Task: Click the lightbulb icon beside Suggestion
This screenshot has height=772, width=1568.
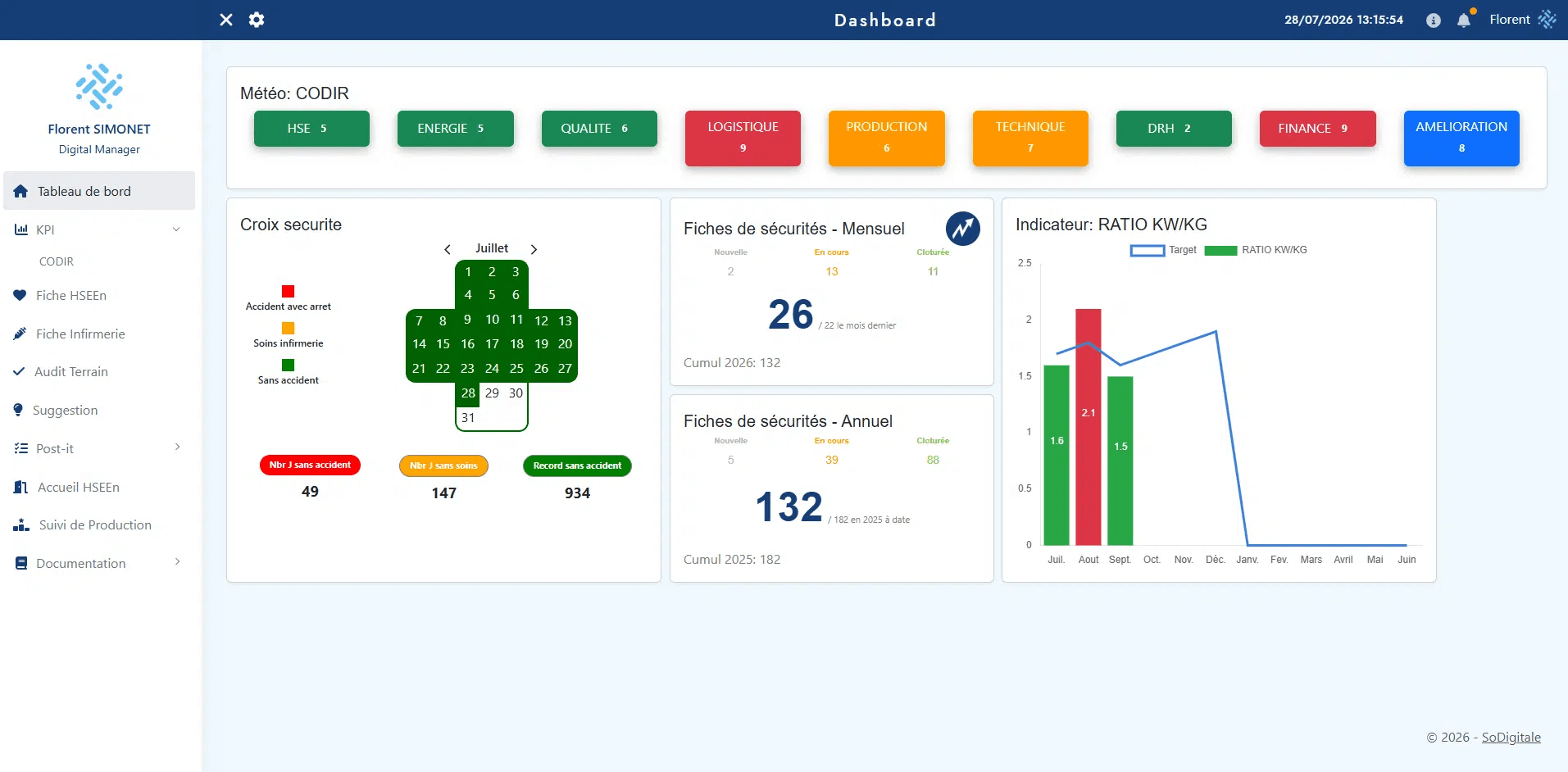Action: [x=18, y=410]
